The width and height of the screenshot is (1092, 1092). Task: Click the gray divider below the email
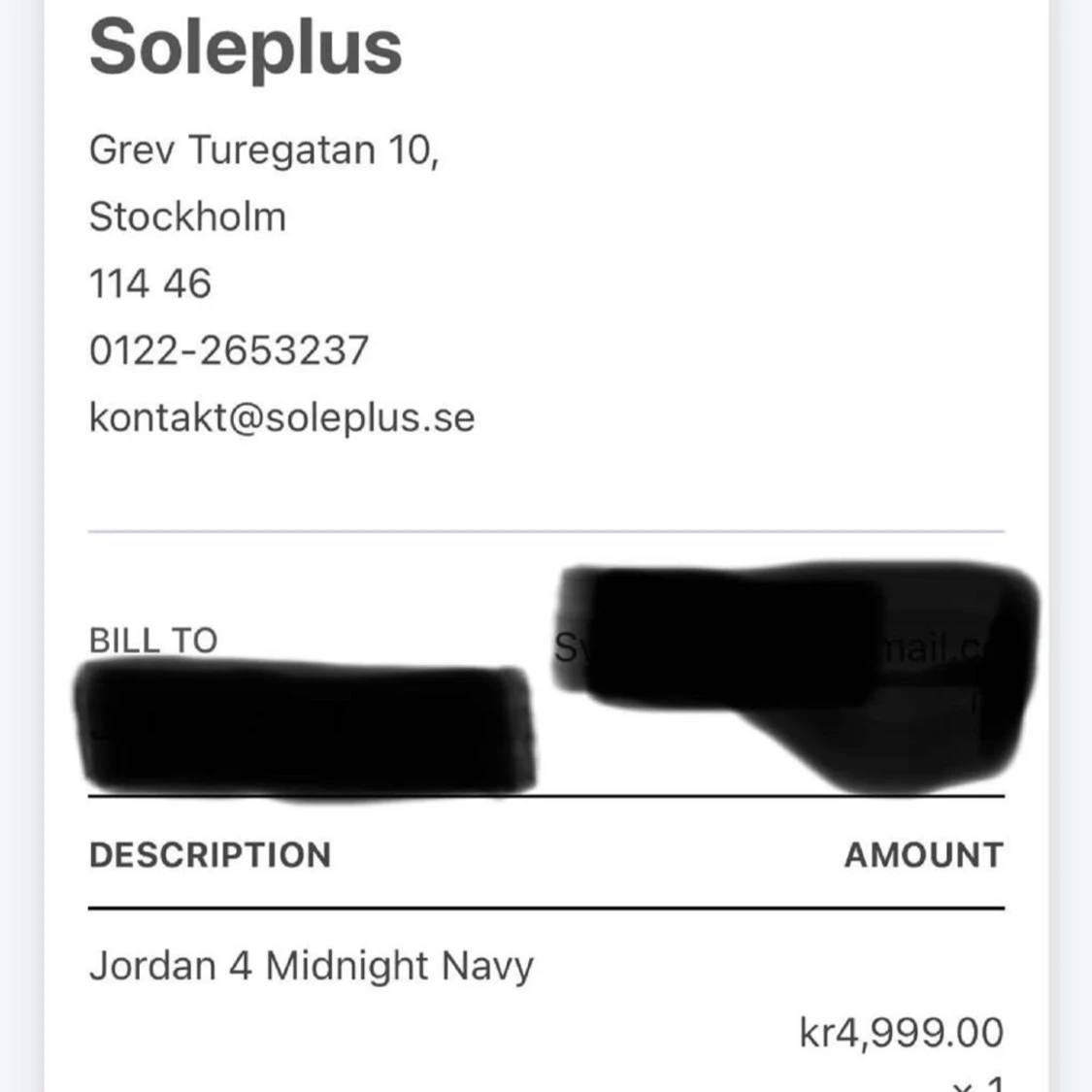[x=546, y=532]
